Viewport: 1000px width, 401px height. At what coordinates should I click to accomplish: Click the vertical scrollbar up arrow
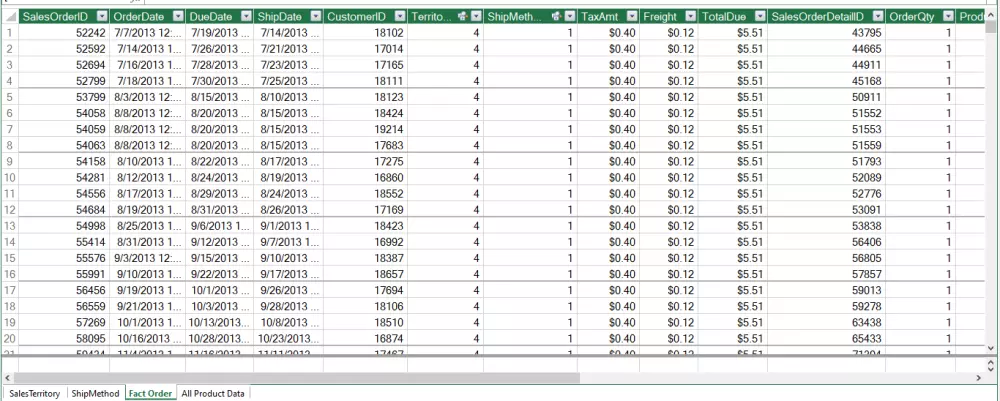pos(990,15)
